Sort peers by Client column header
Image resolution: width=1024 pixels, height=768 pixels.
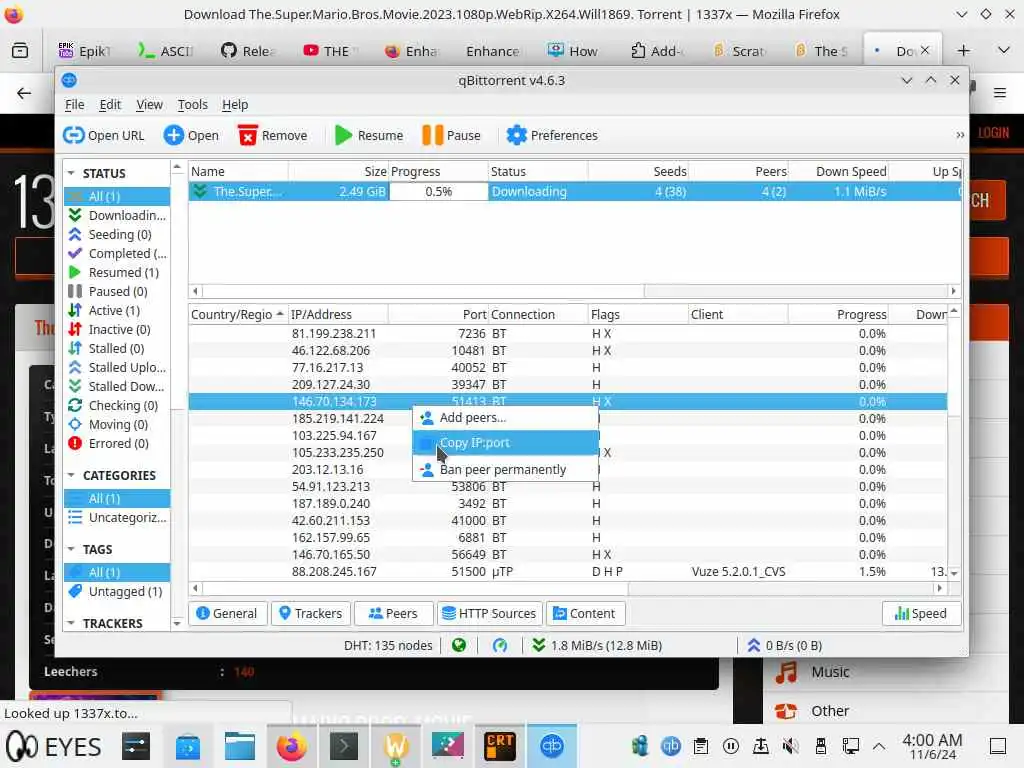click(x=738, y=315)
